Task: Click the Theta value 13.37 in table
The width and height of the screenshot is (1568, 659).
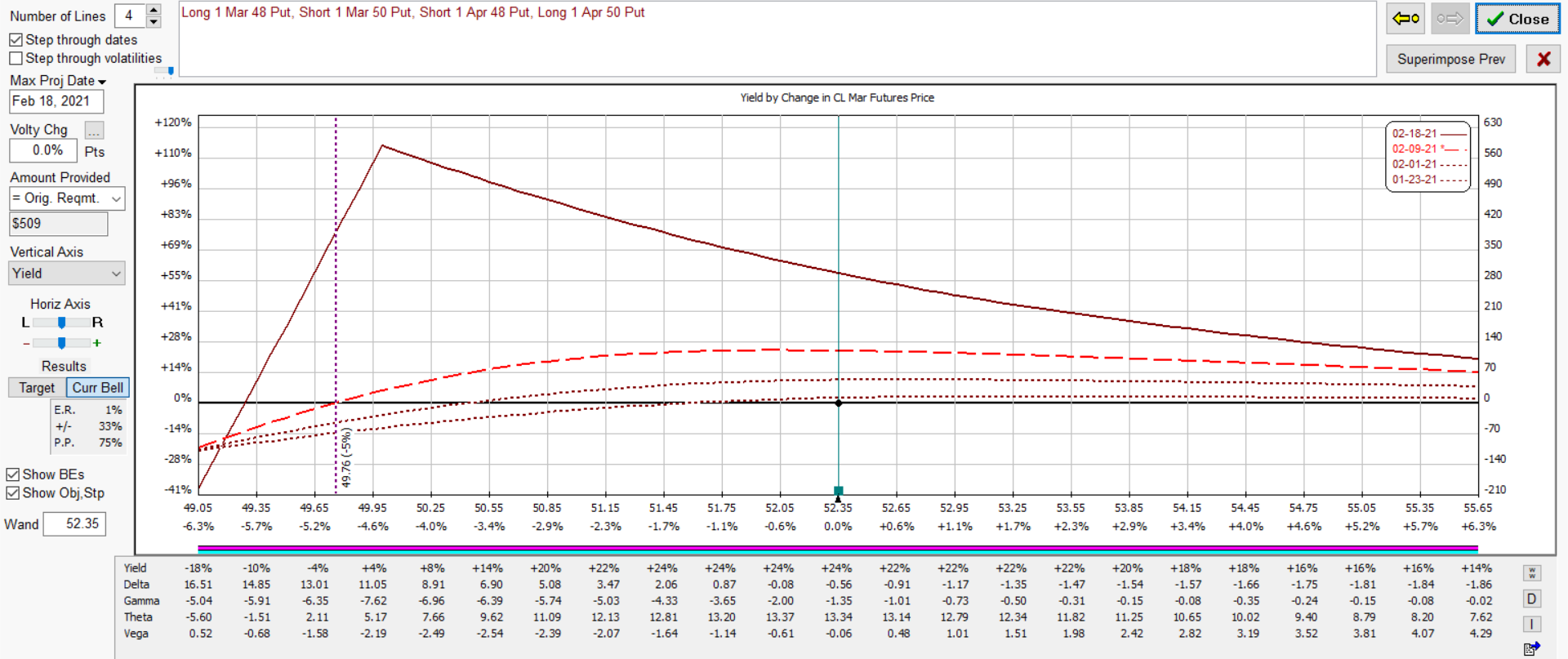Action: pos(779,617)
